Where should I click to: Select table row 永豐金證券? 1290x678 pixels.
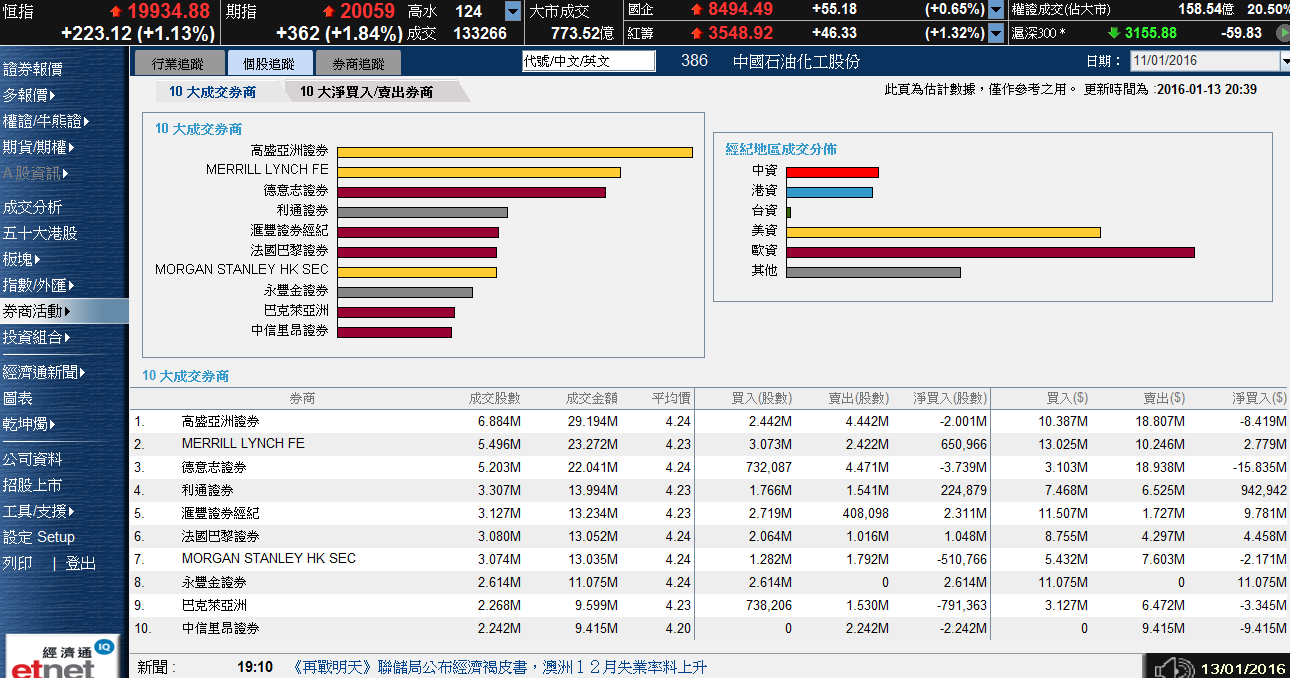pyautogui.click(x=709, y=582)
